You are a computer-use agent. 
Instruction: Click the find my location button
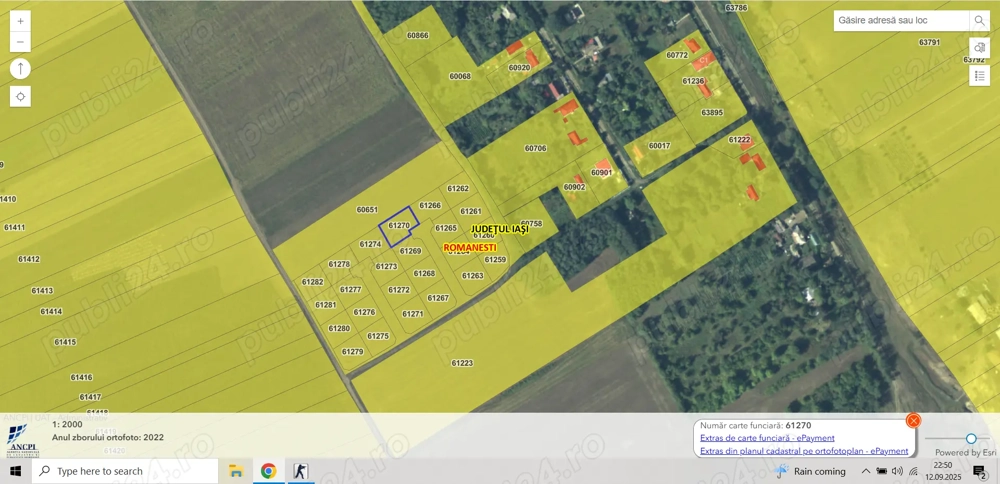[x=20, y=97]
